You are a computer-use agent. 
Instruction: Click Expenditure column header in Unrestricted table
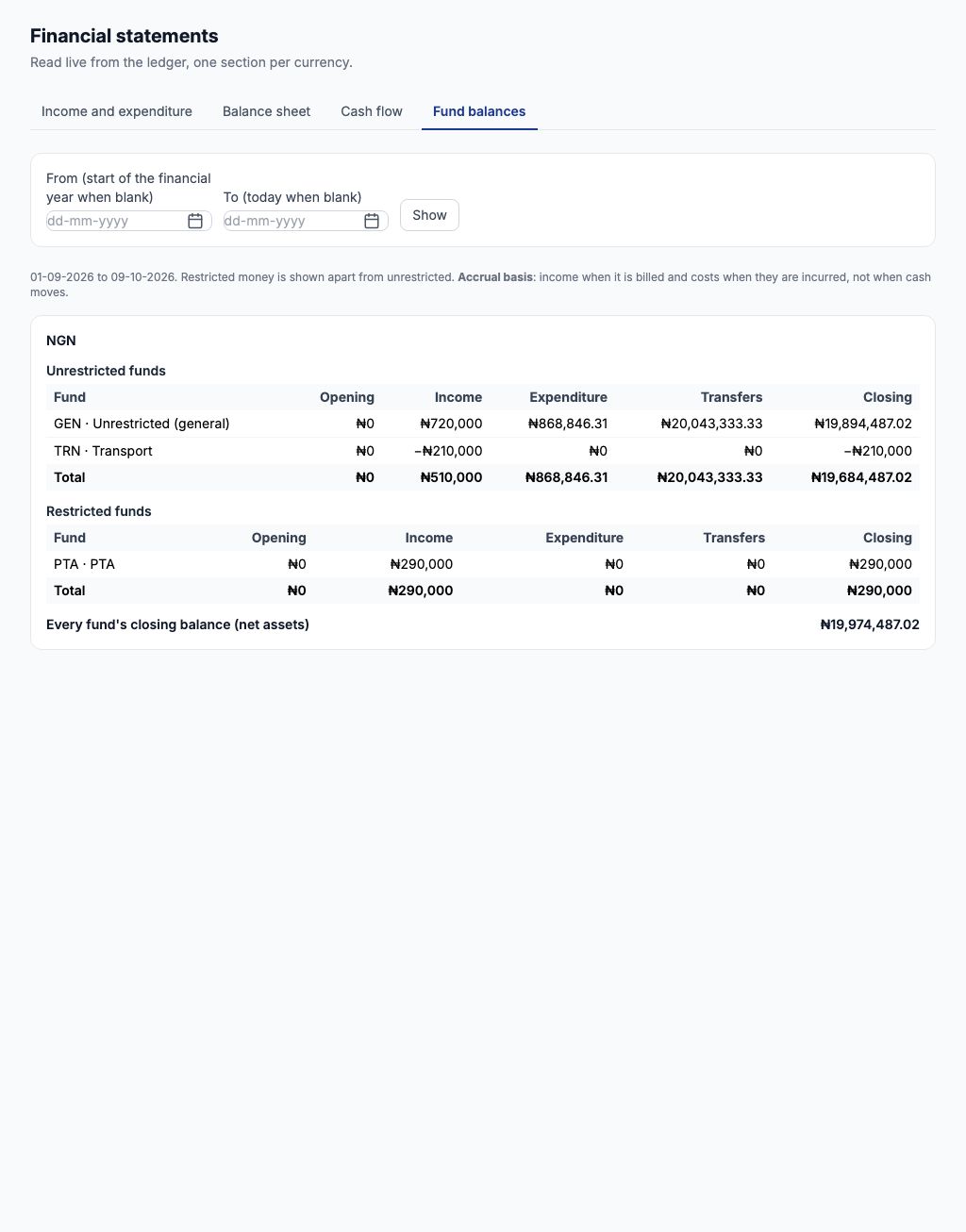pos(568,397)
